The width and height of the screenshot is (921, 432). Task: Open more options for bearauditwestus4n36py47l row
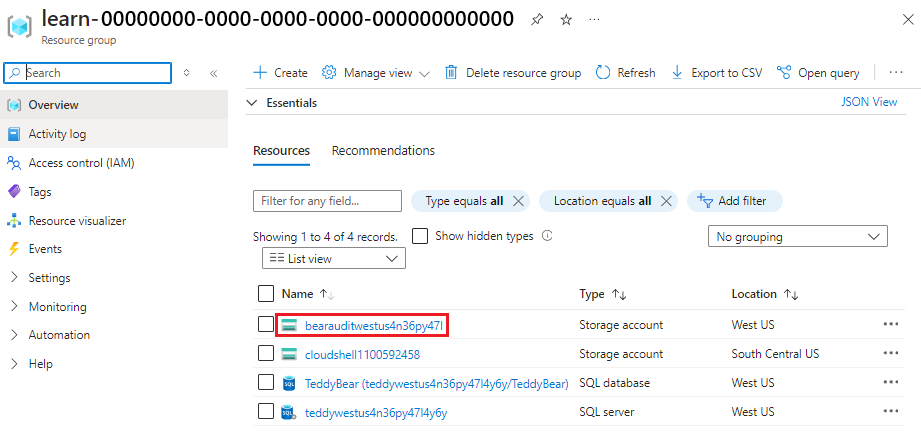coord(890,324)
